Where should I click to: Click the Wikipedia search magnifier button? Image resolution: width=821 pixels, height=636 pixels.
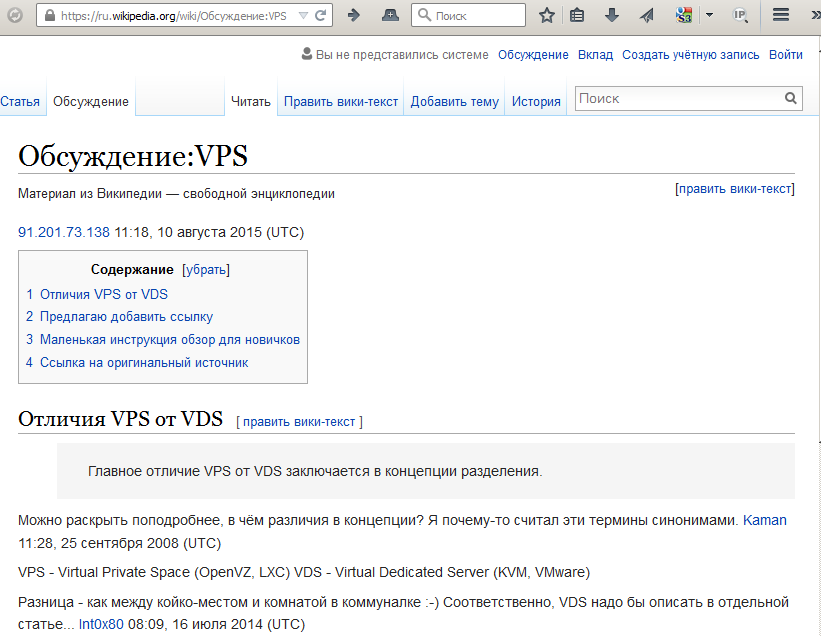coord(791,98)
